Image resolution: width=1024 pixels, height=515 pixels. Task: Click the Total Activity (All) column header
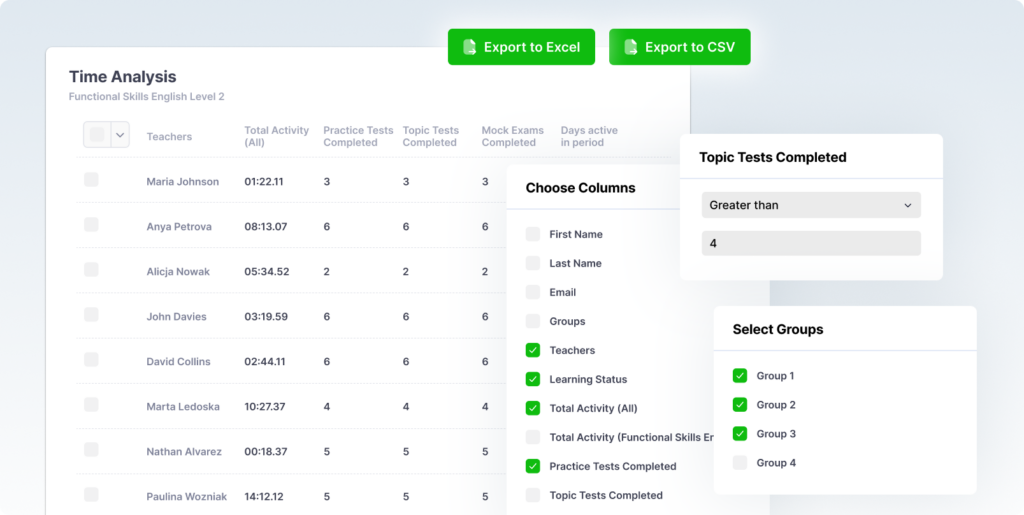tap(276, 136)
